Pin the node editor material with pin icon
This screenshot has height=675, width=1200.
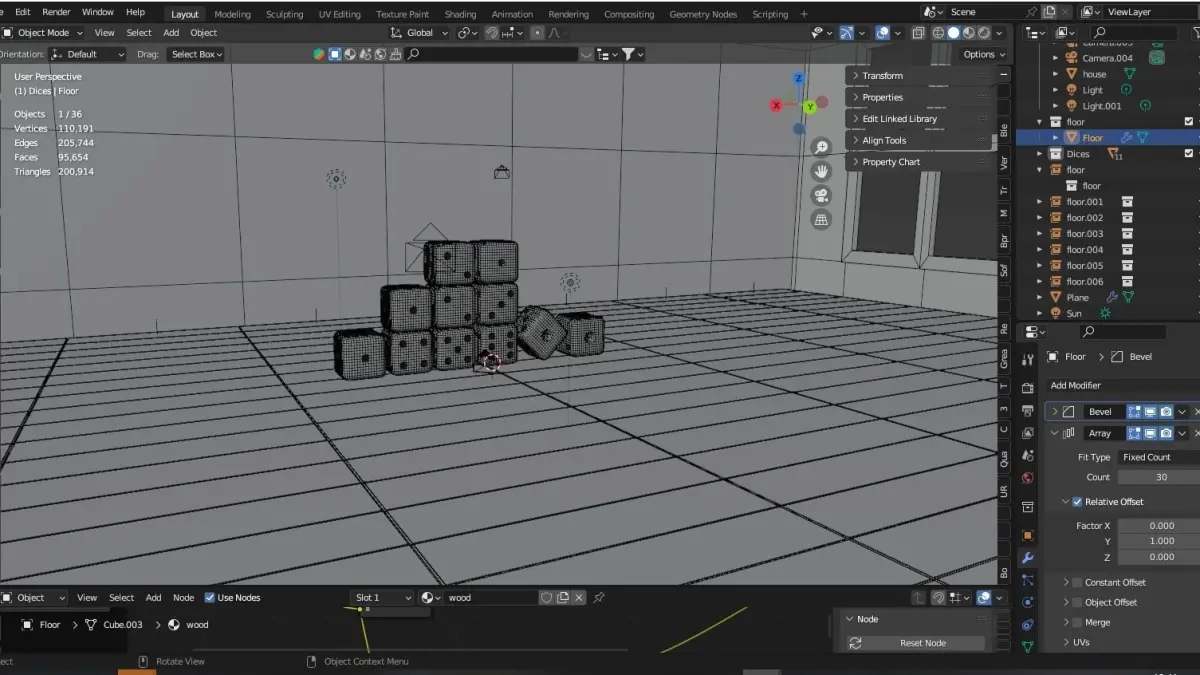tap(599, 597)
